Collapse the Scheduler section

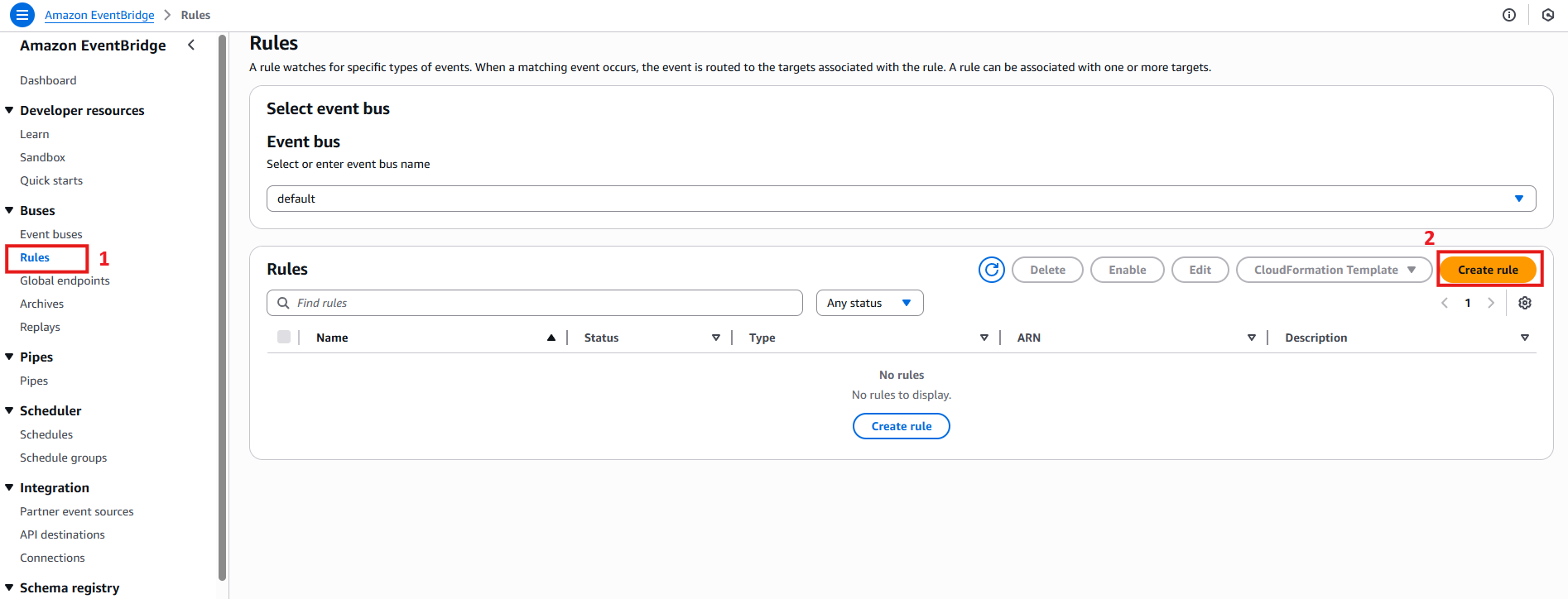pos(9,410)
